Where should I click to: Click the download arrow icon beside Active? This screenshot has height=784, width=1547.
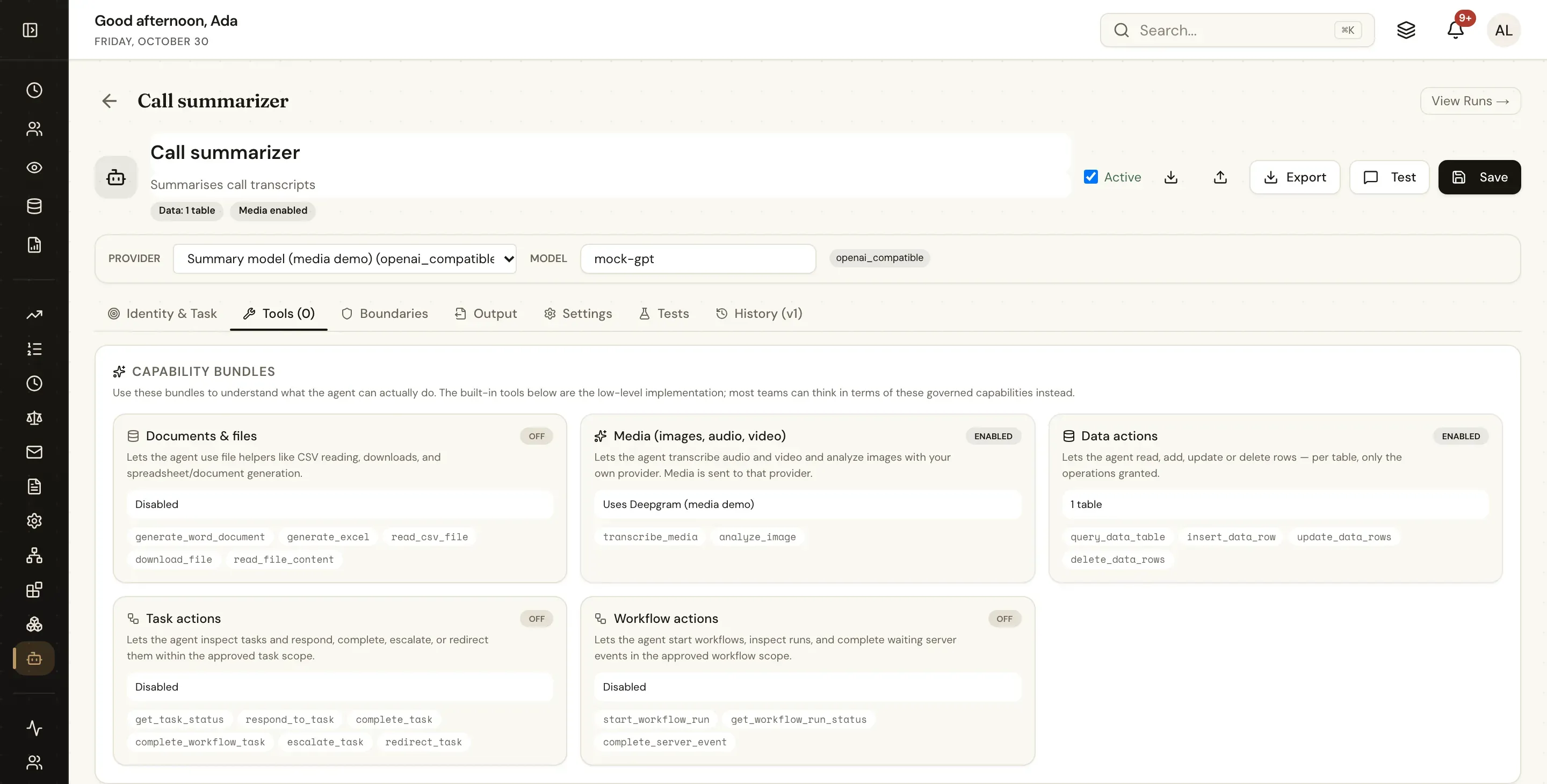(x=1170, y=177)
